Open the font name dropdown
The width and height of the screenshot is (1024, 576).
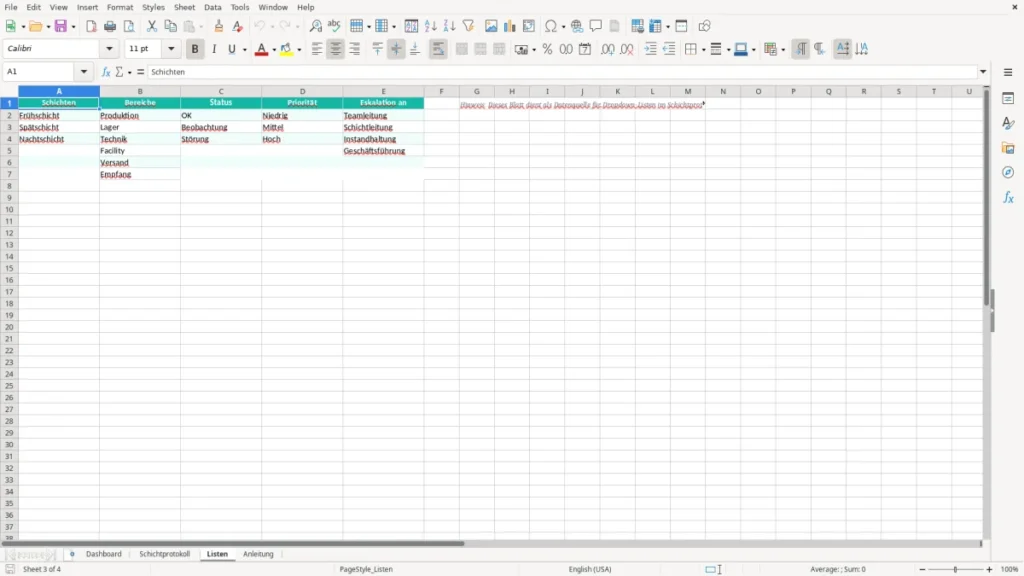click(109, 49)
